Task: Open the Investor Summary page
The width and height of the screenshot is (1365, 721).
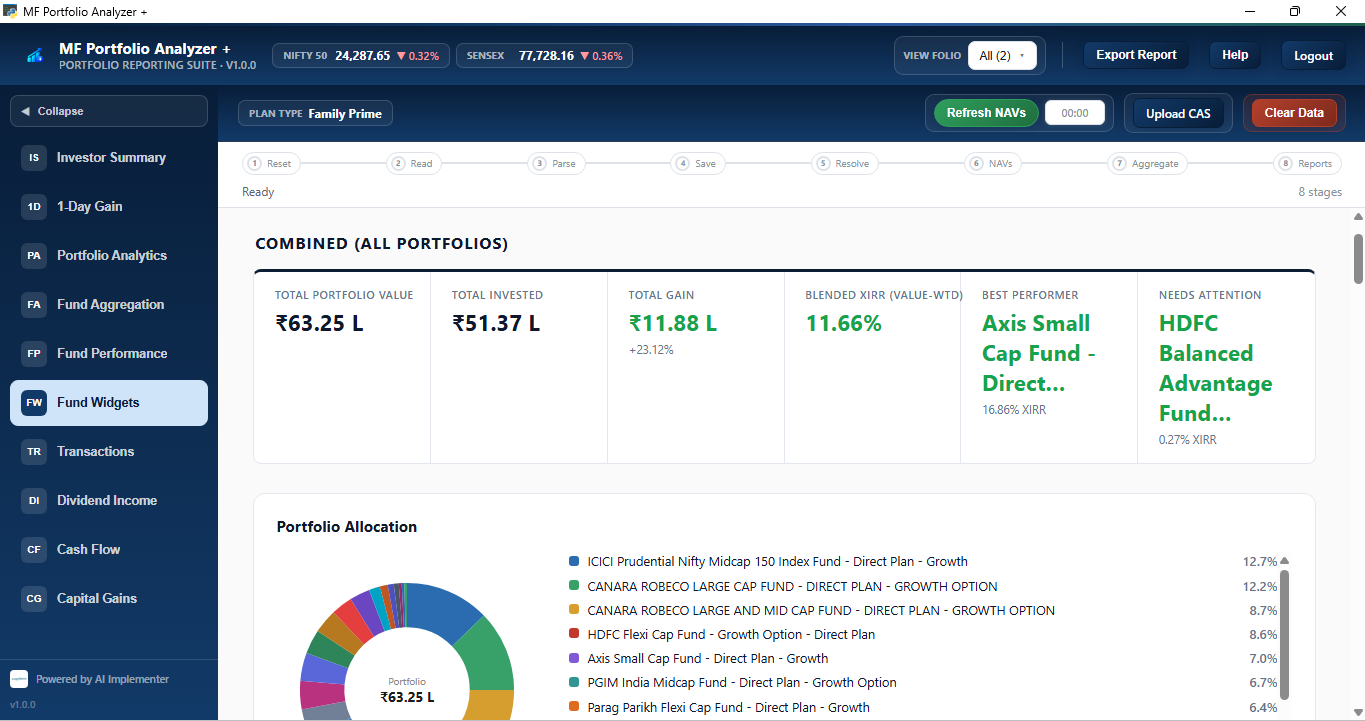Action: point(109,158)
